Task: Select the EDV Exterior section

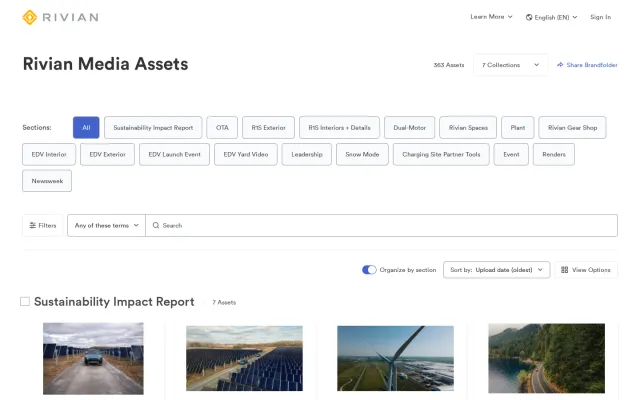Action: (107, 154)
